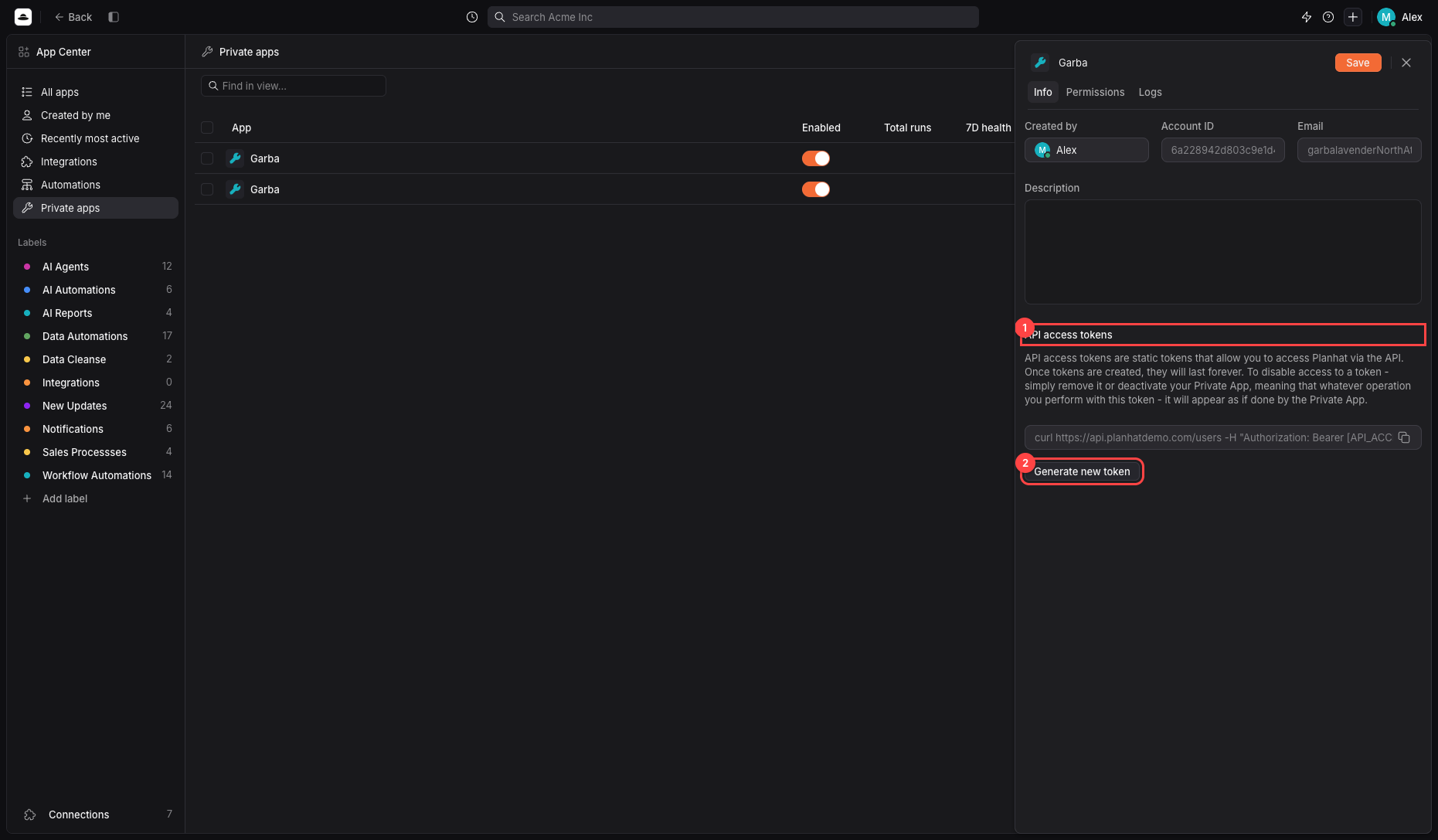Click the Email field
The image size is (1438, 840).
pos(1359,150)
